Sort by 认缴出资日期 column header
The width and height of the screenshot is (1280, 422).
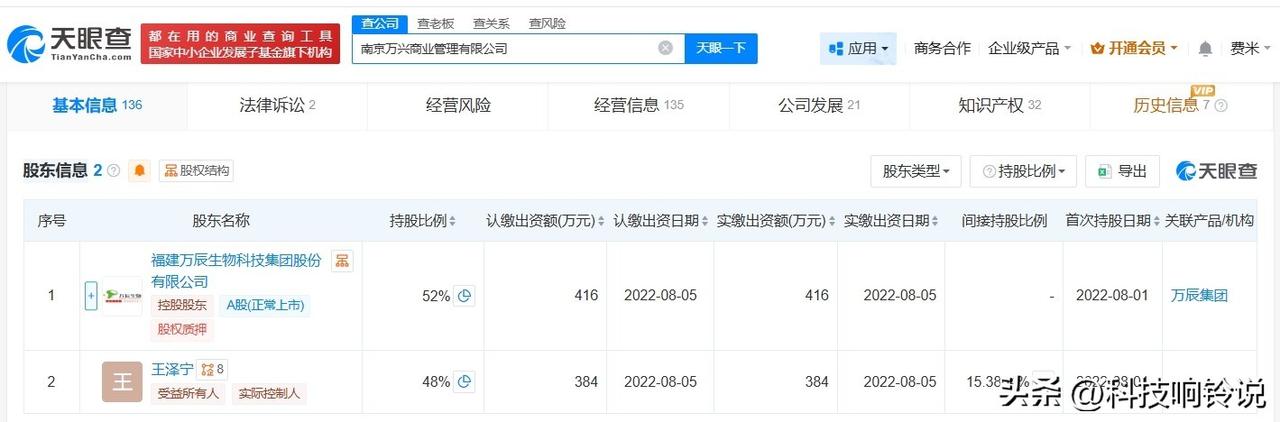coord(660,220)
